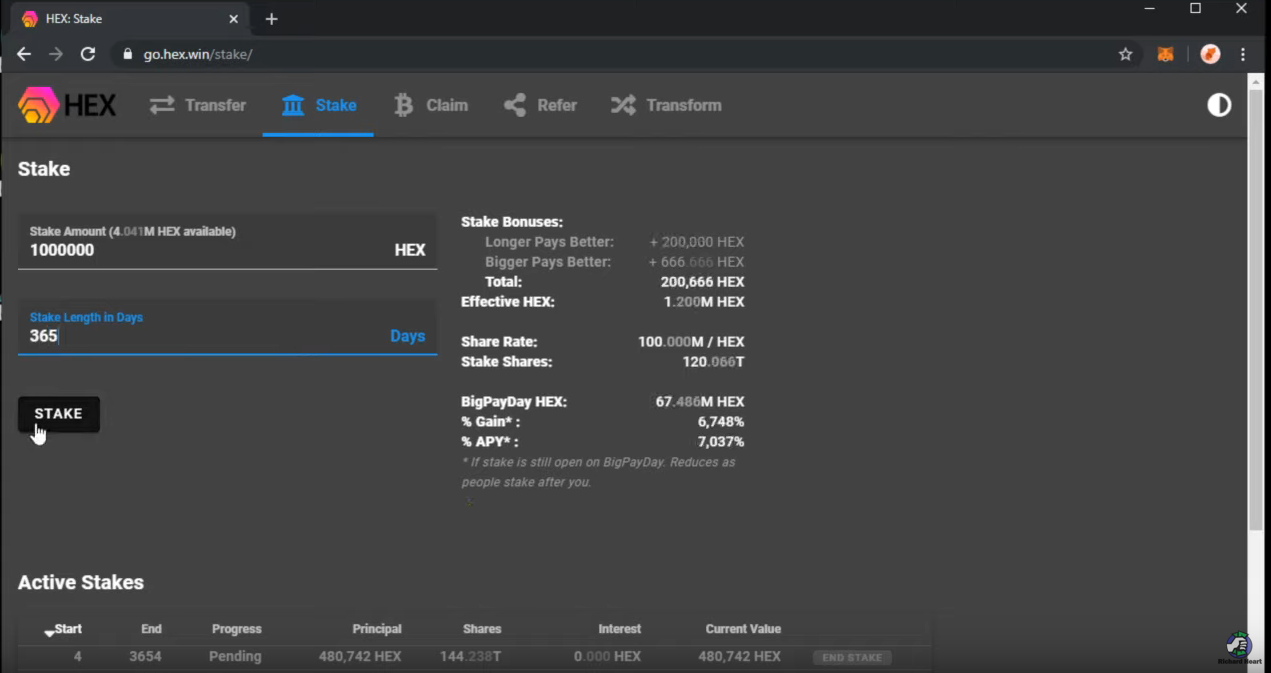The height and width of the screenshot is (673, 1271).
Task: Click the Interest column header
Action: pyautogui.click(x=620, y=629)
